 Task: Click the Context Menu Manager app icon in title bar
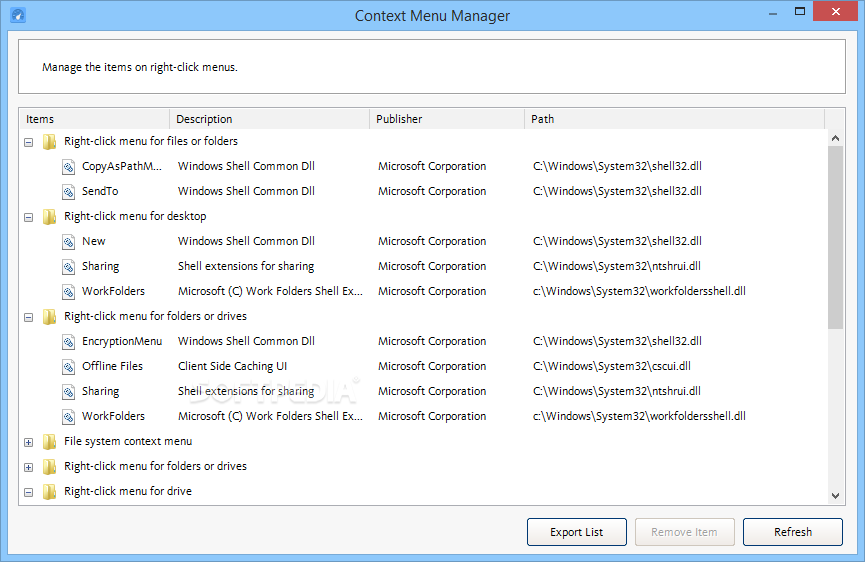coord(18,15)
